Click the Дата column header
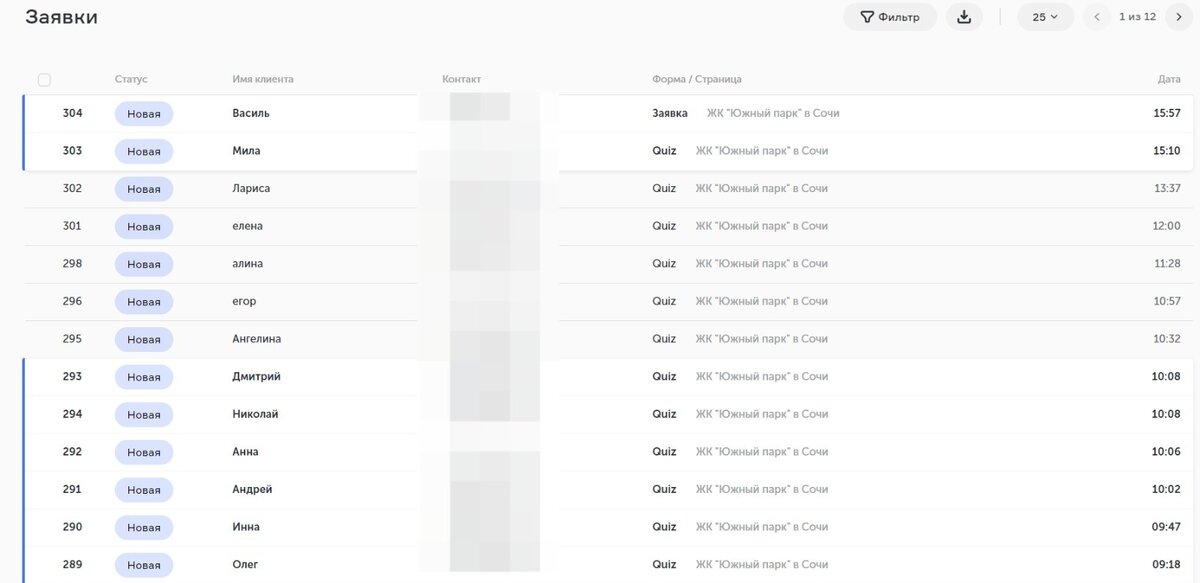The width and height of the screenshot is (1200, 583). (x=1169, y=79)
